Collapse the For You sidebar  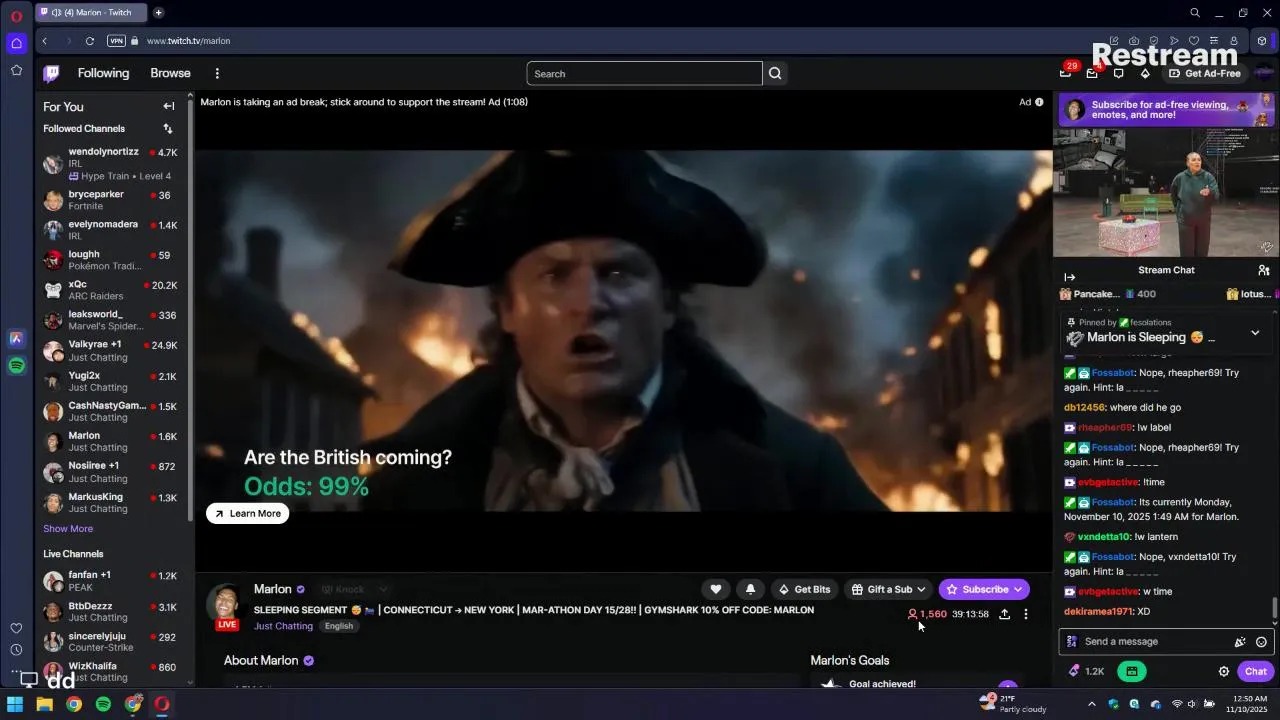tap(169, 106)
